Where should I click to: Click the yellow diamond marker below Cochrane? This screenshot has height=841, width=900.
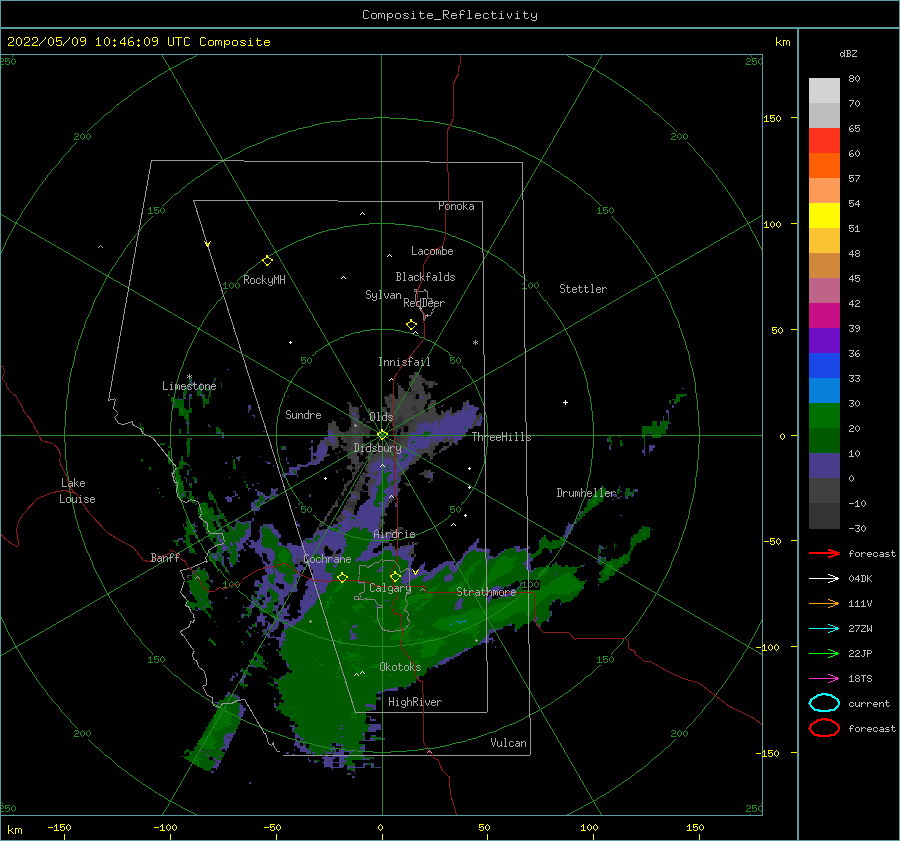coord(343,577)
